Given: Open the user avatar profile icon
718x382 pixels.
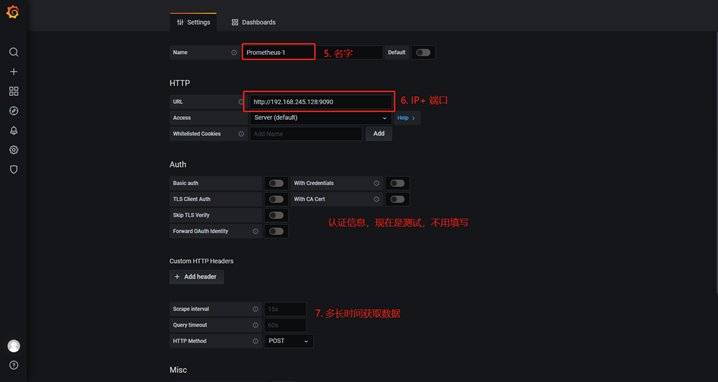Looking at the screenshot, I should [x=14, y=346].
